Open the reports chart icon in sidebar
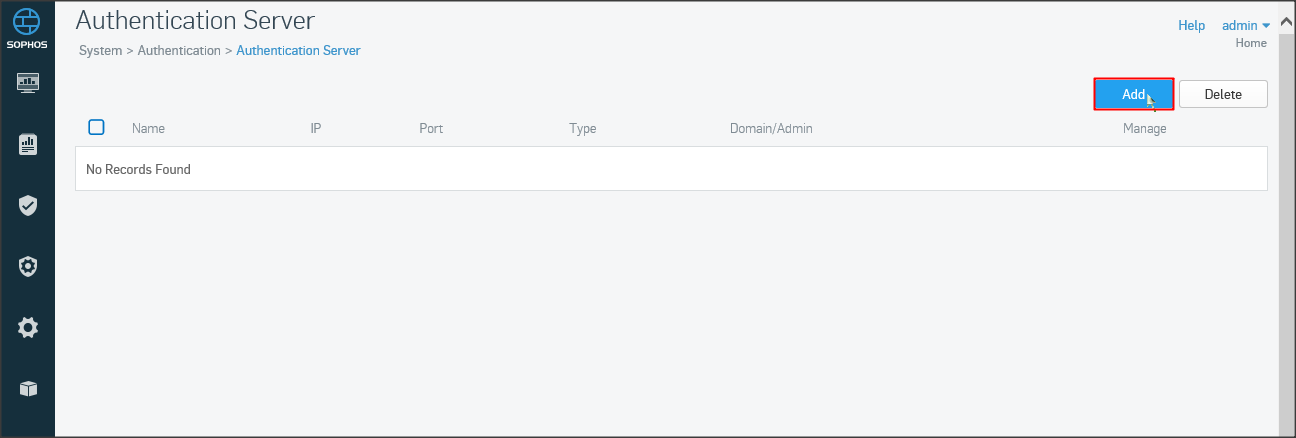1296x438 pixels. (28, 145)
